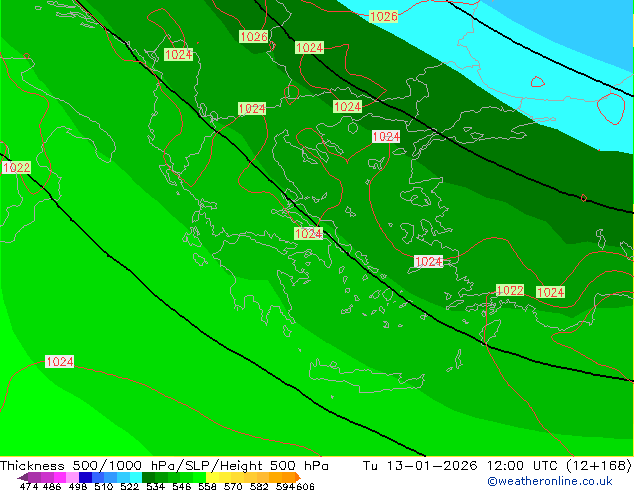Click the purple arrow start of legend
Image resolution: width=634 pixels, height=490 pixels.
pyautogui.click(x=23, y=477)
